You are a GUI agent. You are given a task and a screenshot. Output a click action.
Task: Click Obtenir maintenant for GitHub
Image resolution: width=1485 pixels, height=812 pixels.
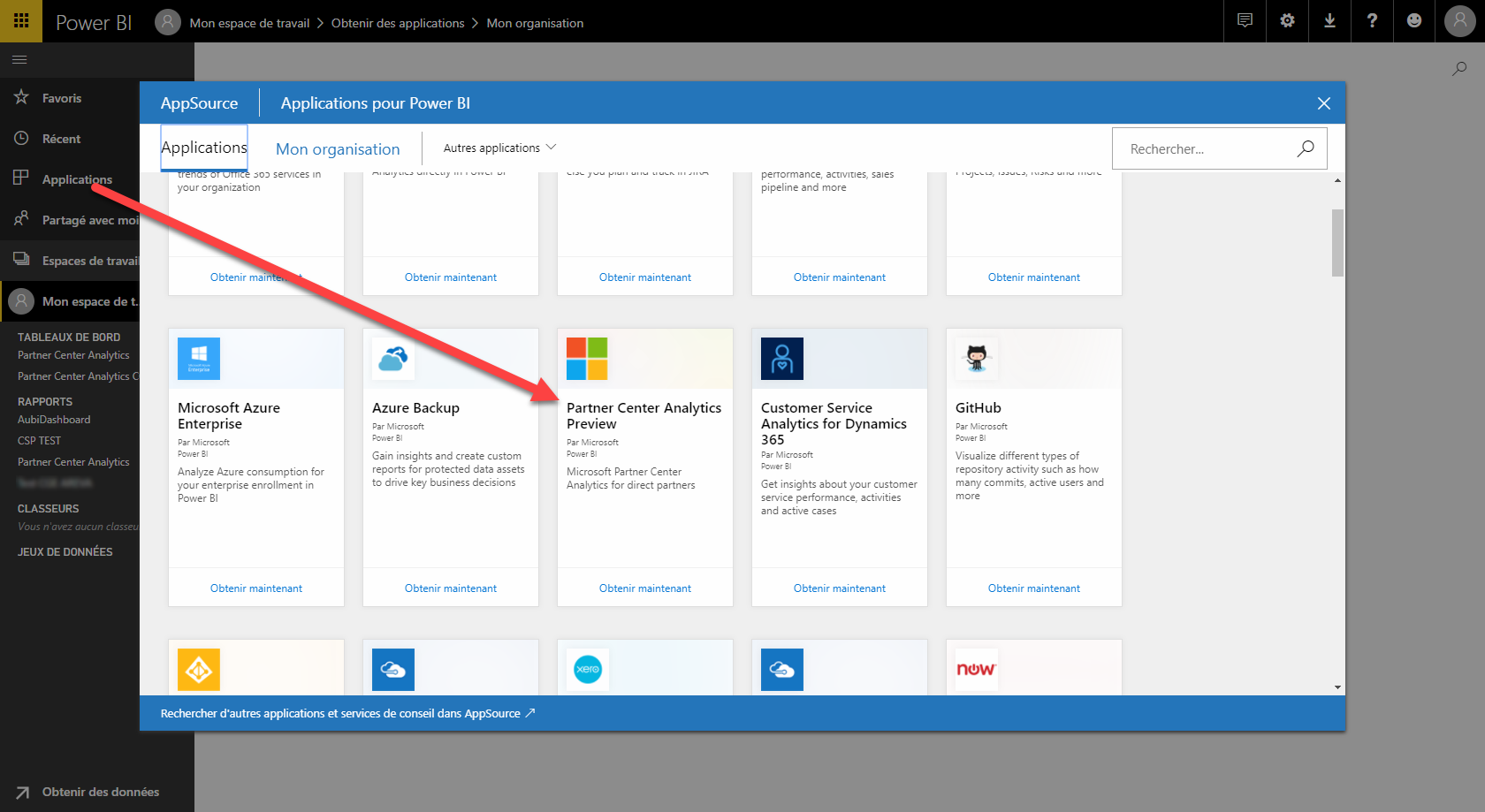[x=1034, y=588]
